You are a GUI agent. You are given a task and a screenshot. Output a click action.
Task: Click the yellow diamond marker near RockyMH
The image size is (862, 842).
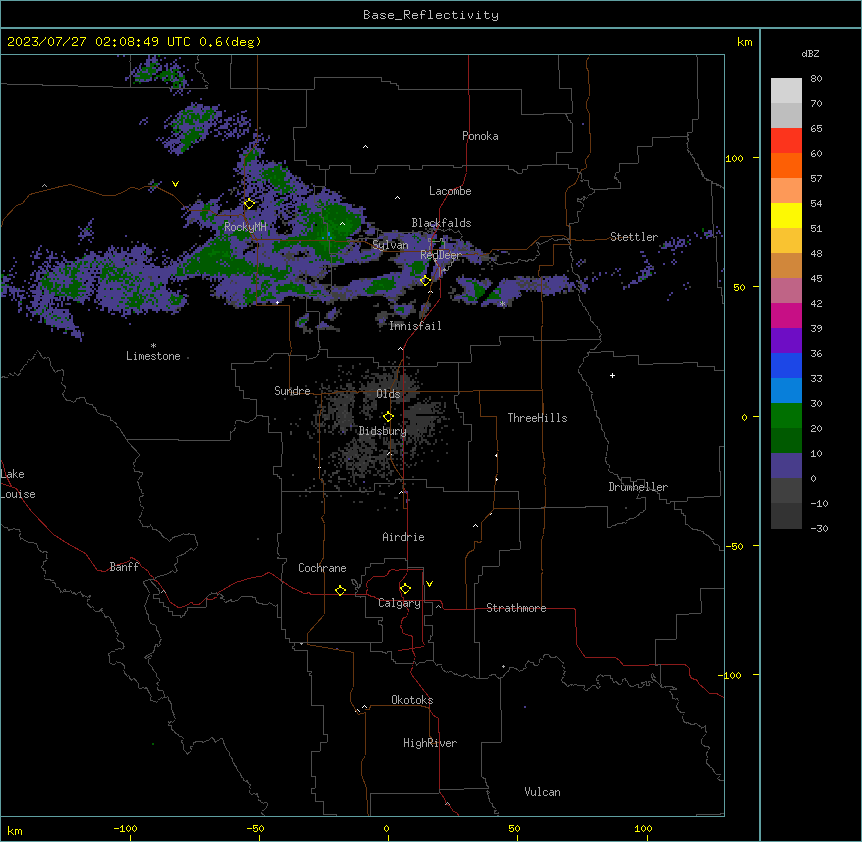250,204
